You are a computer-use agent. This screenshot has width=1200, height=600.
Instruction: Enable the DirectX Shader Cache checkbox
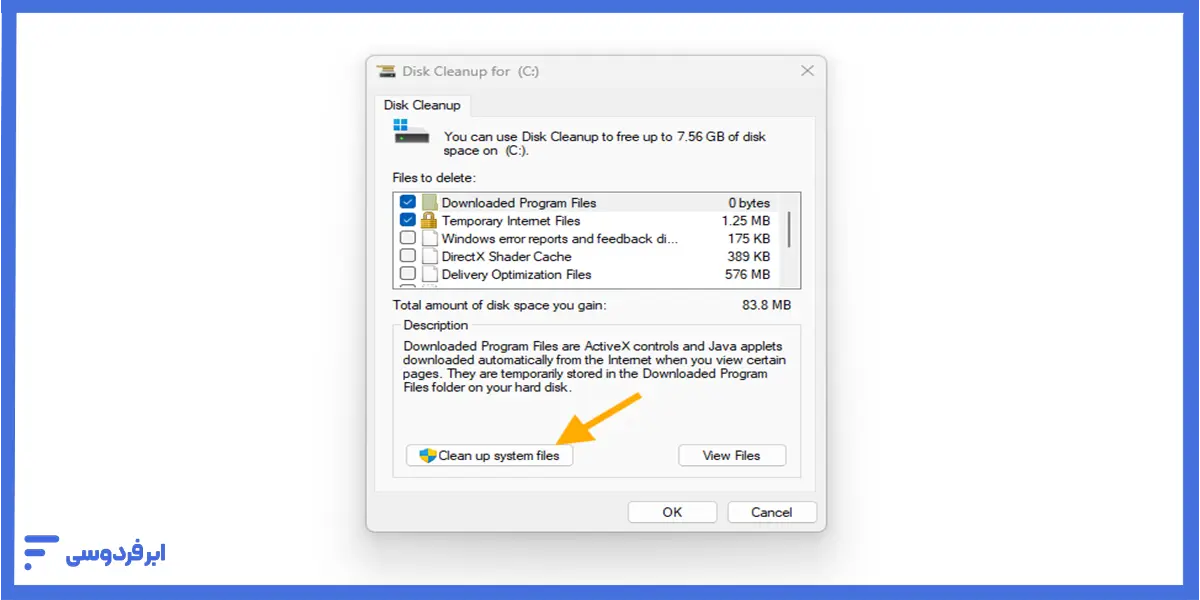[x=408, y=256]
